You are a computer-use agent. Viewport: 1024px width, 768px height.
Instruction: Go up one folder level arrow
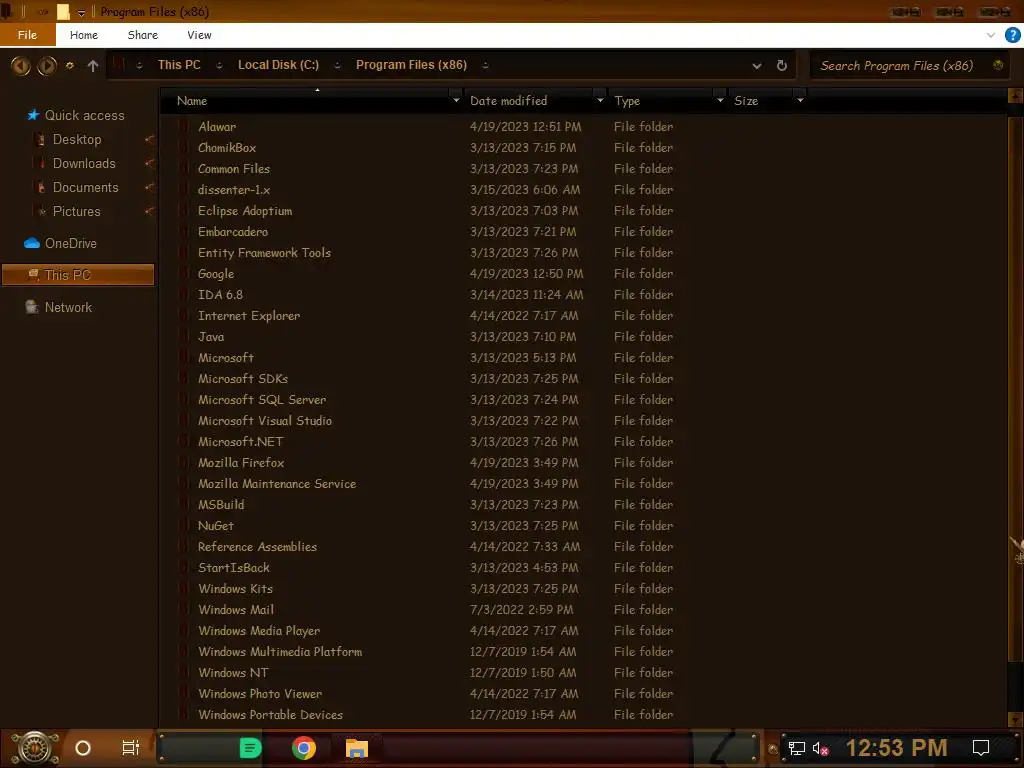pyautogui.click(x=93, y=65)
